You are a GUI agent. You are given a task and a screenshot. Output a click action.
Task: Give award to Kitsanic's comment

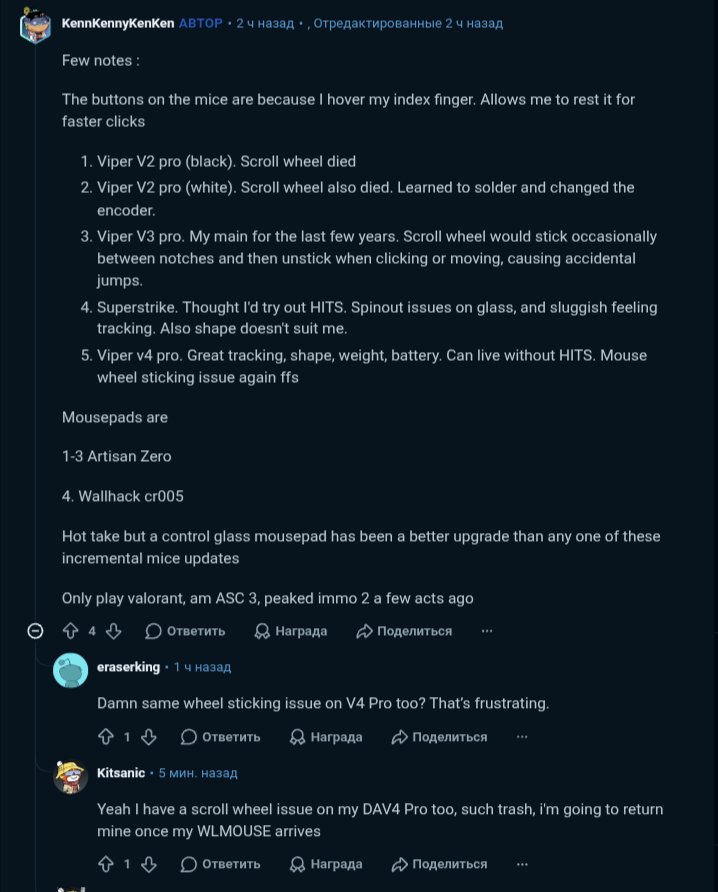326,864
